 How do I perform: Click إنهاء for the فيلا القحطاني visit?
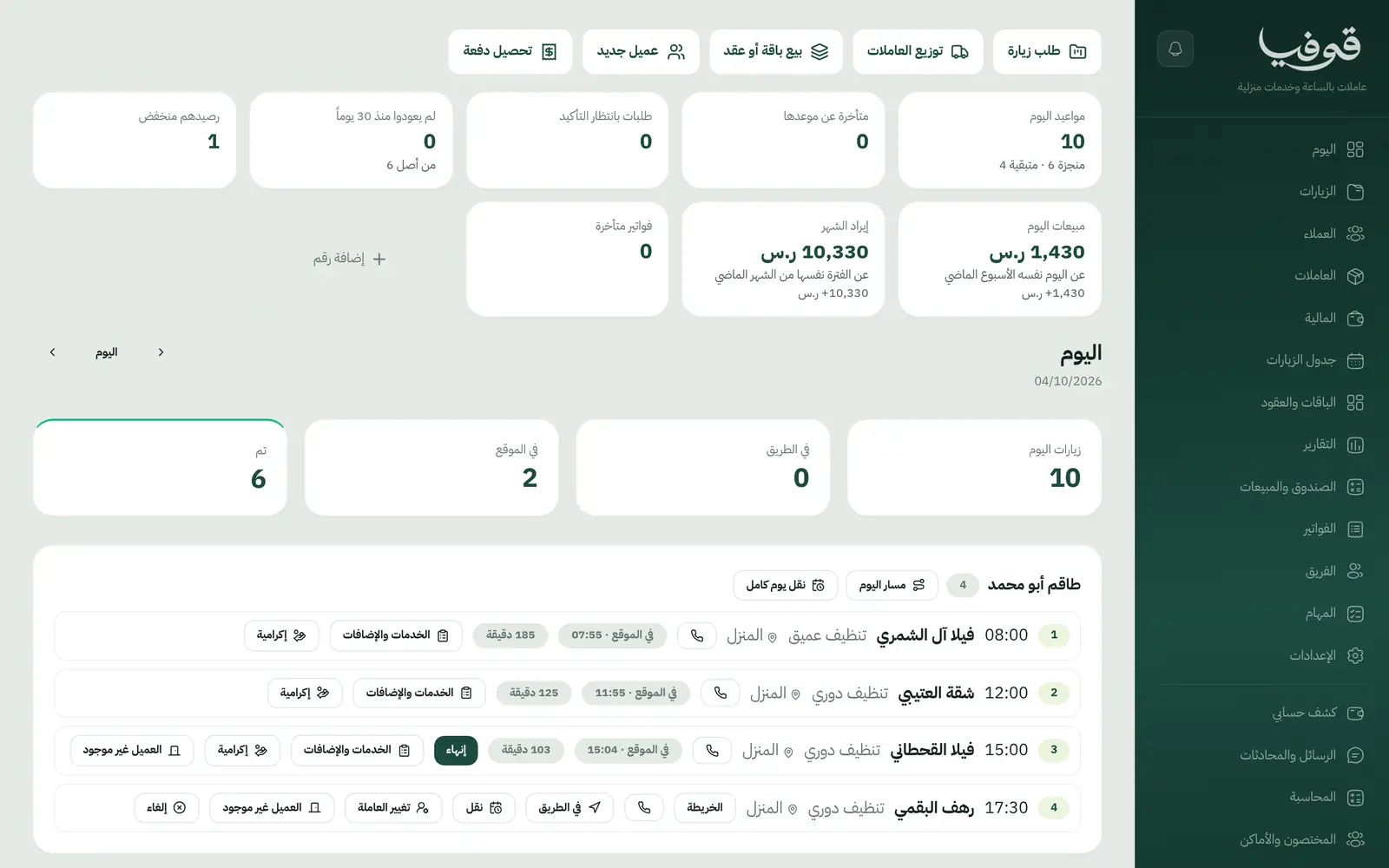point(456,751)
